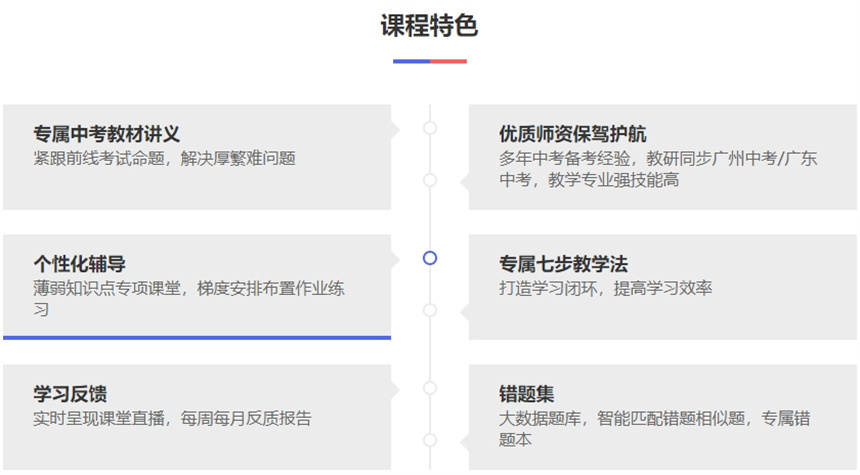Click the blue active bar under 个性化辅导
The width and height of the screenshot is (860, 475).
click(197, 338)
